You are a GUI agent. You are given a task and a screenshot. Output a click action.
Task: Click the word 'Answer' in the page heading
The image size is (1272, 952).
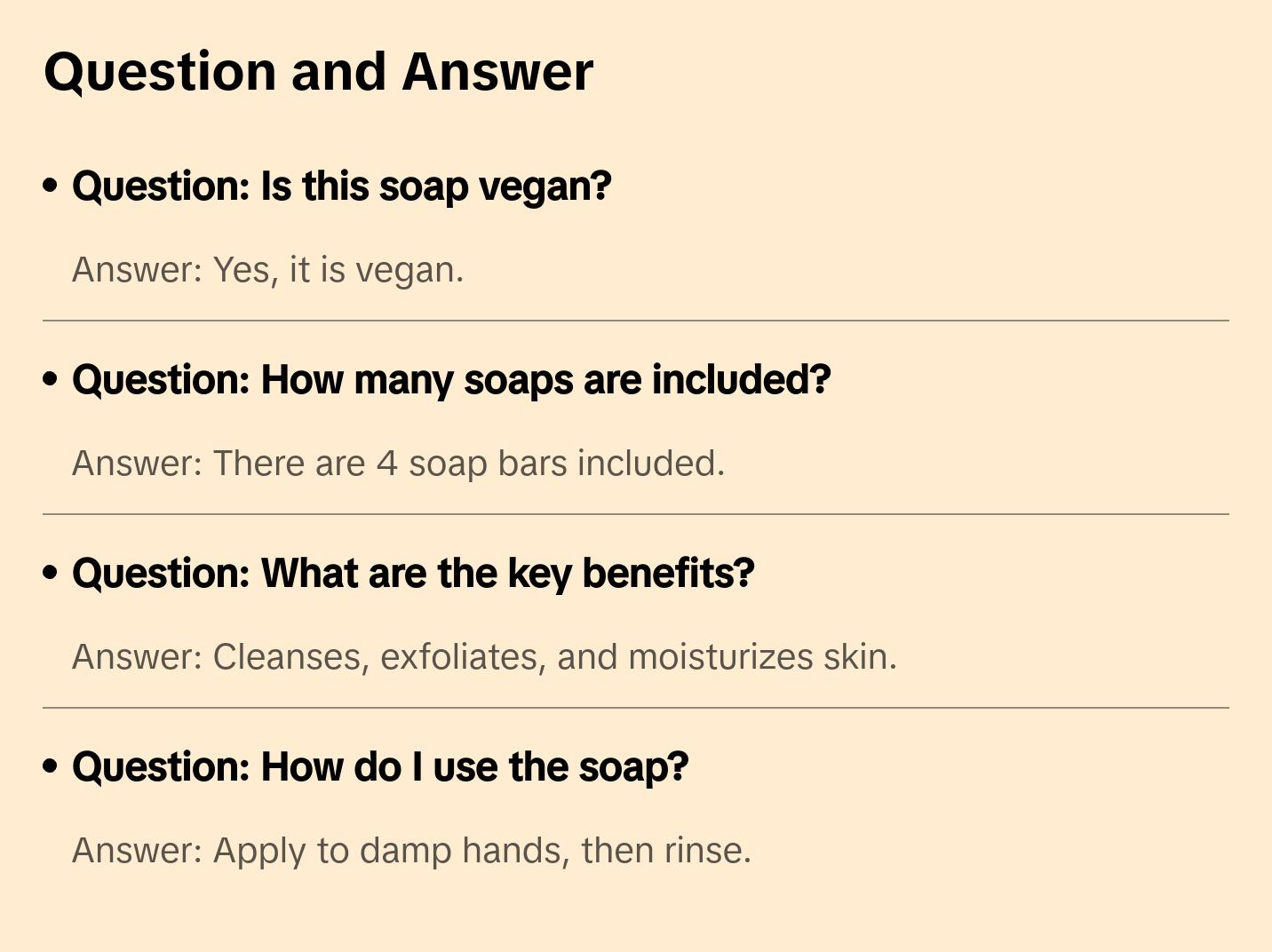pos(497,72)
